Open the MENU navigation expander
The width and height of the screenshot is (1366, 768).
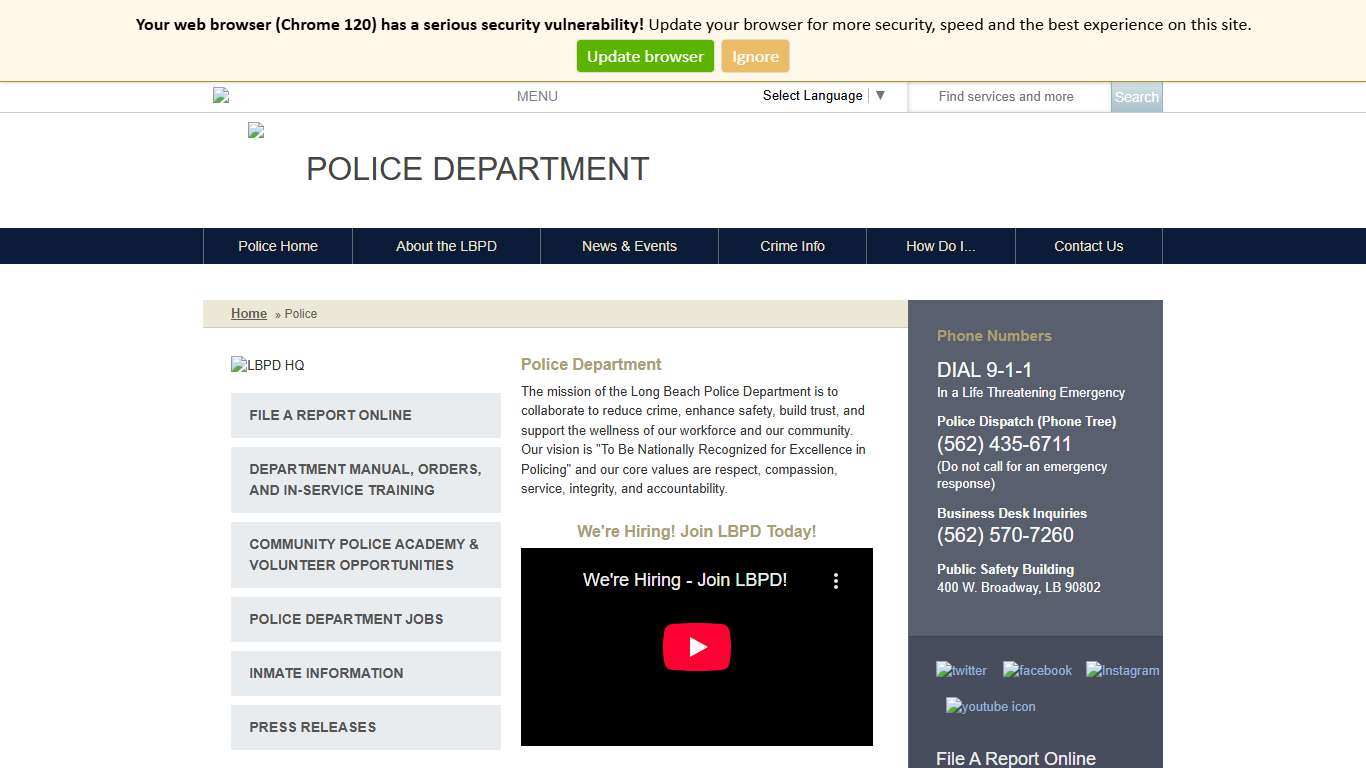click(537, 96)
